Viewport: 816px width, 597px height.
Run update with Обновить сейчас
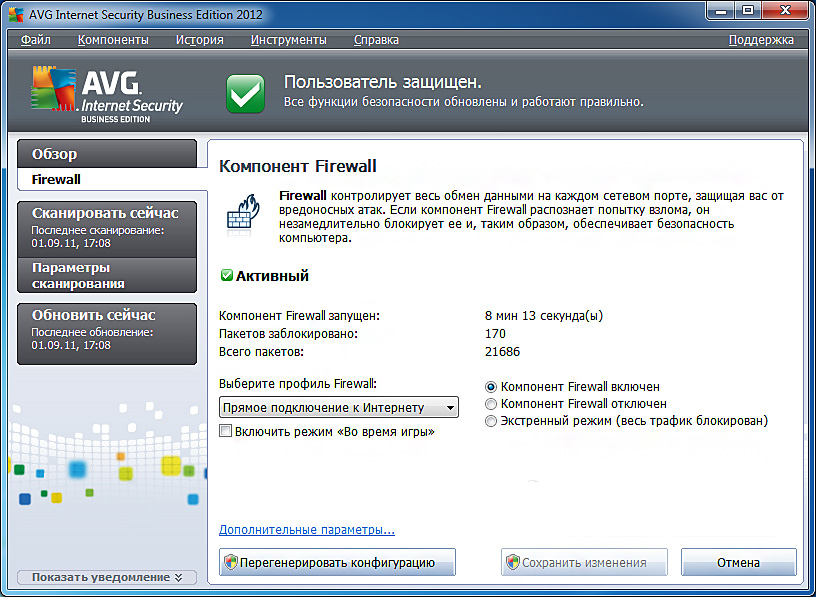[107, 334]
